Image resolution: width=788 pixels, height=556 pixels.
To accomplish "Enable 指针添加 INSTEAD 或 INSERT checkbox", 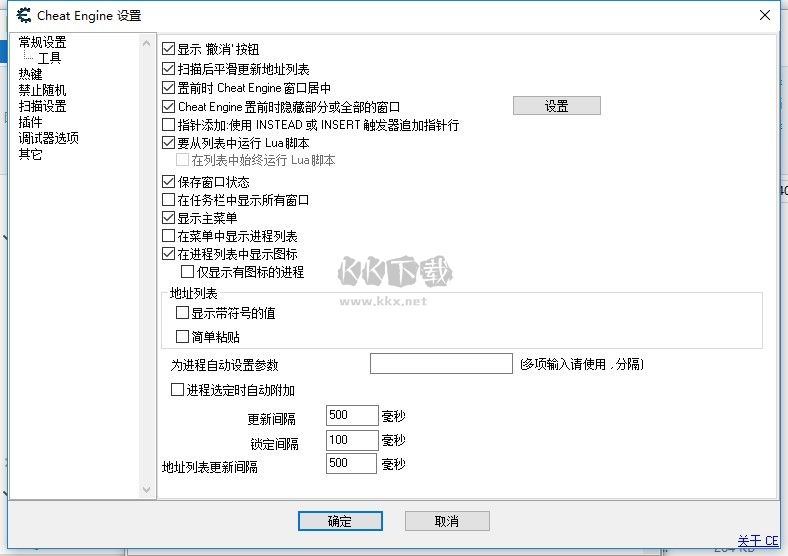I will click(x=168, y=125).
